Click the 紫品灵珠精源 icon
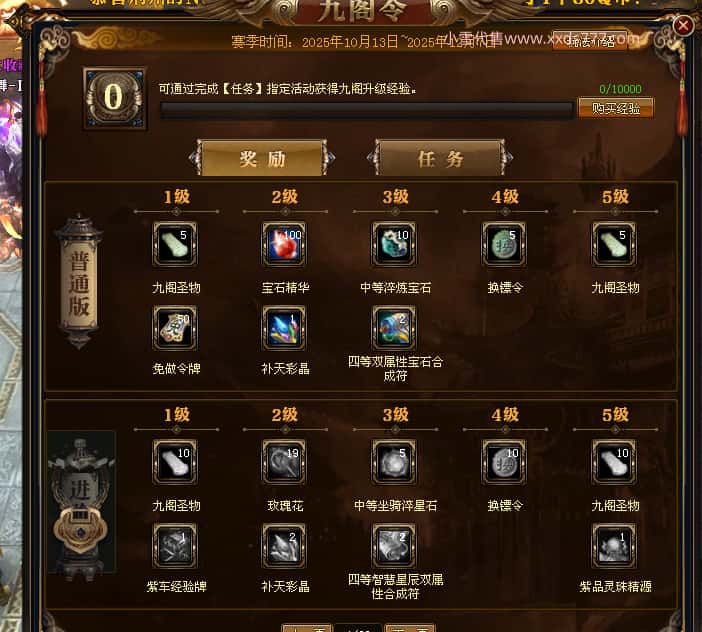702x632 pixels. point(614,546)
